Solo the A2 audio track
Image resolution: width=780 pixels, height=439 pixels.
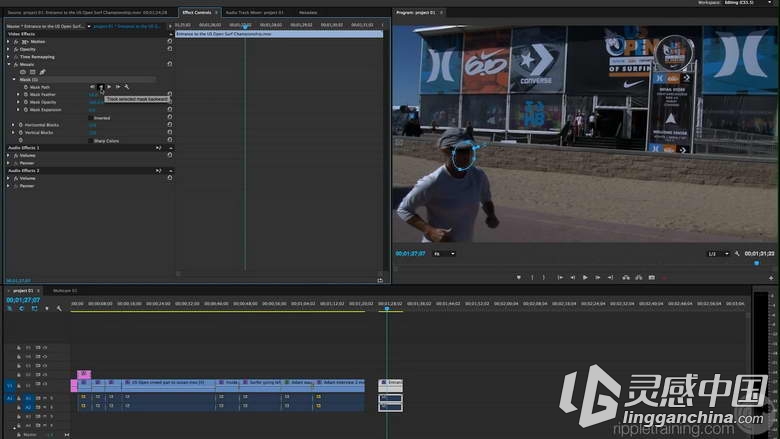coord(51,407)
